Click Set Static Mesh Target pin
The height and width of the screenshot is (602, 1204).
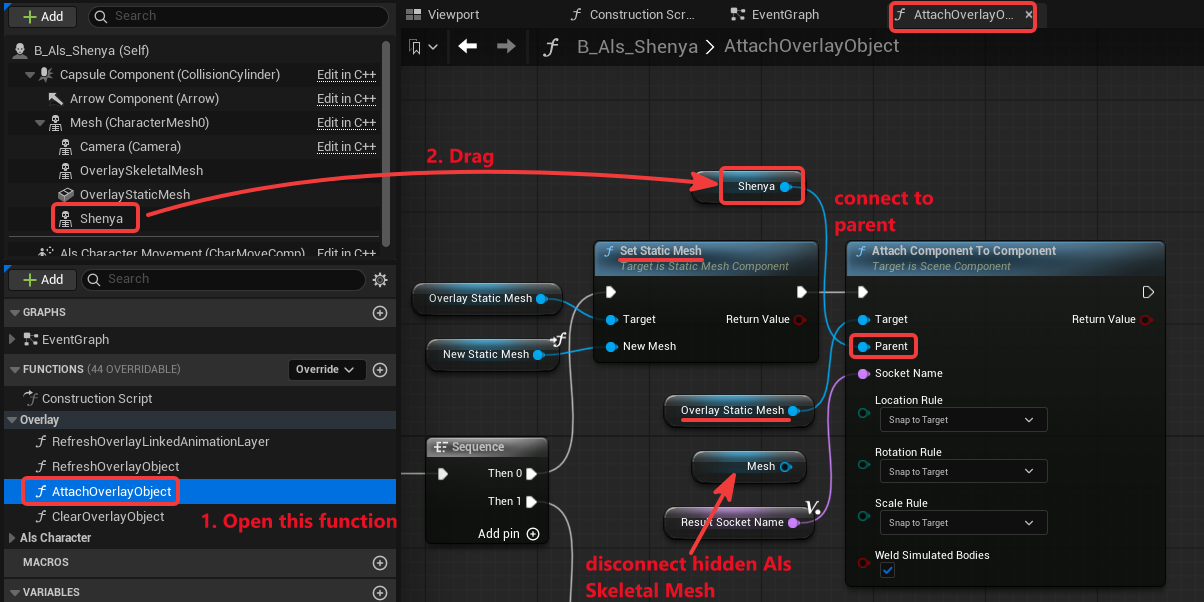click(x=611, y=320)
